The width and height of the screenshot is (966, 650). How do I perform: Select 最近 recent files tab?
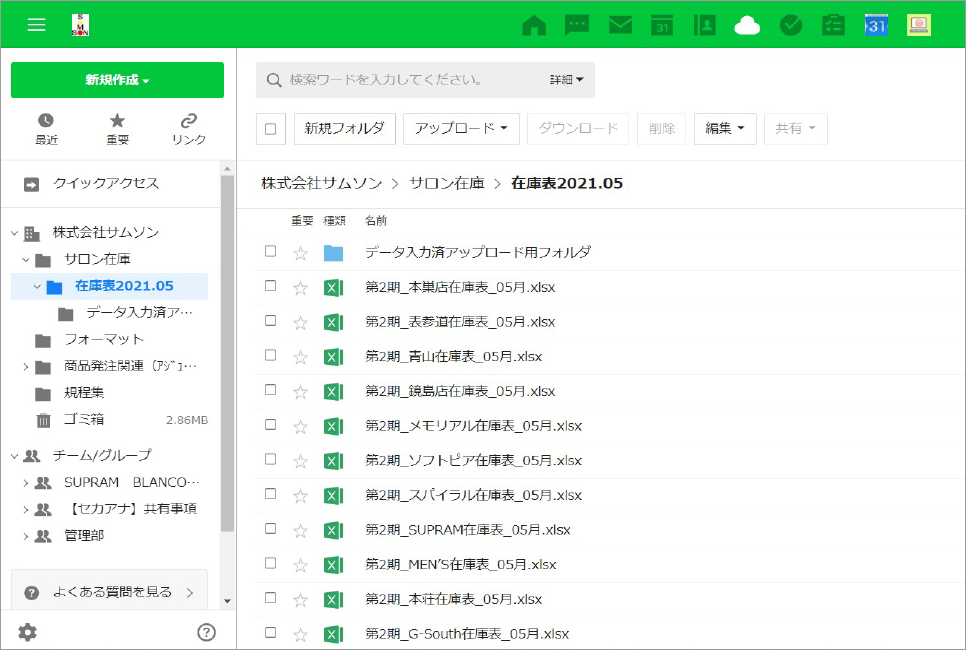click(46, 129)
